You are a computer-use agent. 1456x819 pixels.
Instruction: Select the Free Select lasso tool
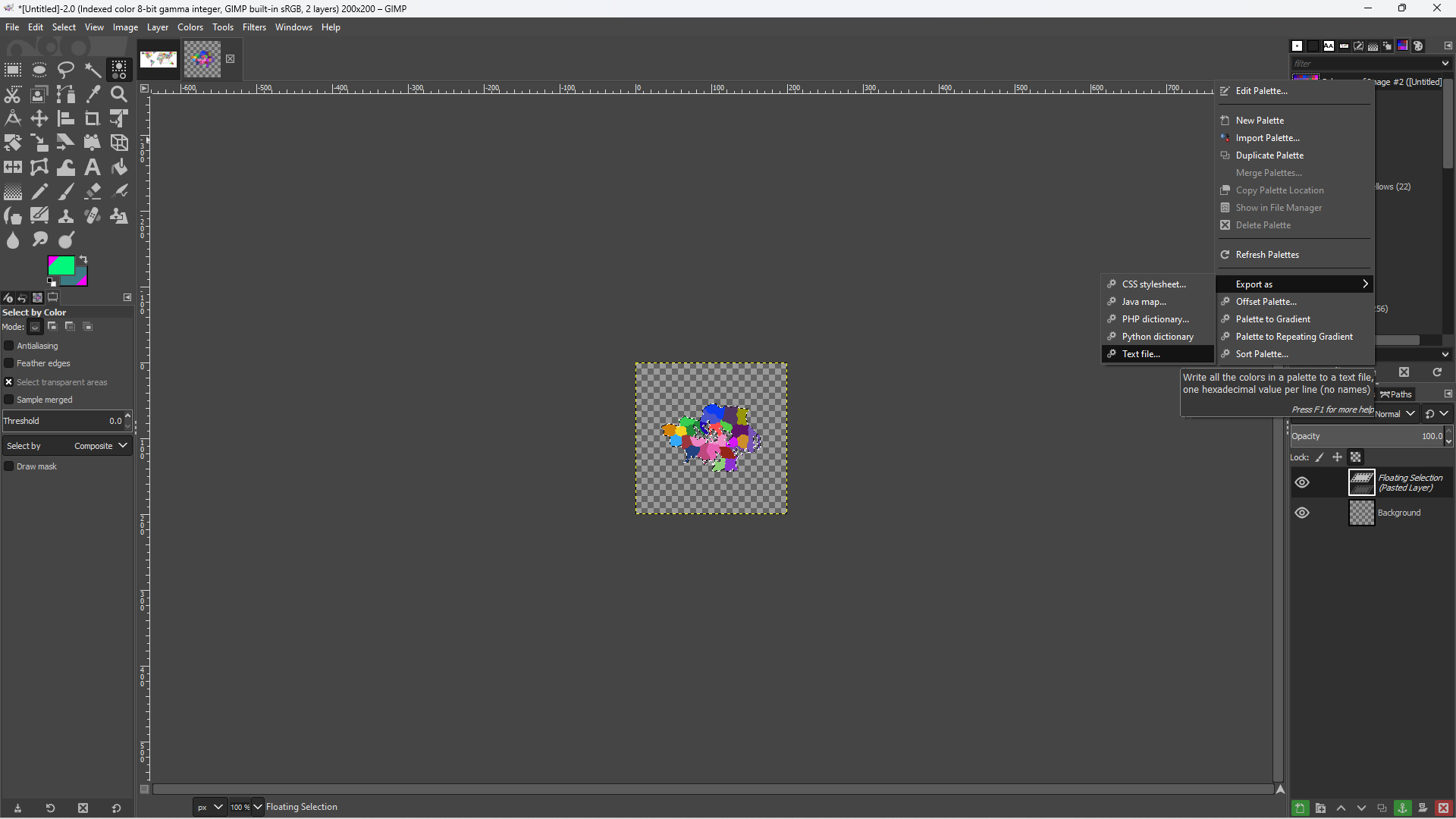coord(66,70)
